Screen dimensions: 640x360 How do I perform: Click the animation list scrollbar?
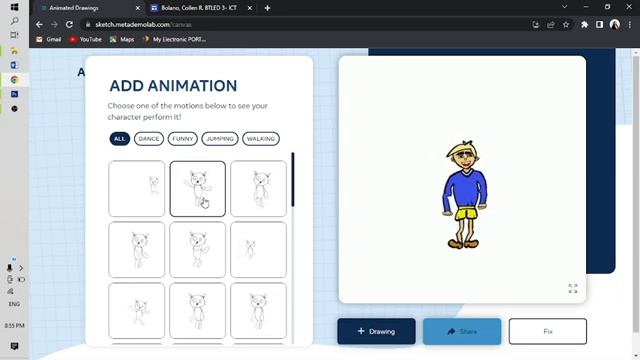(x=293, y=180)
